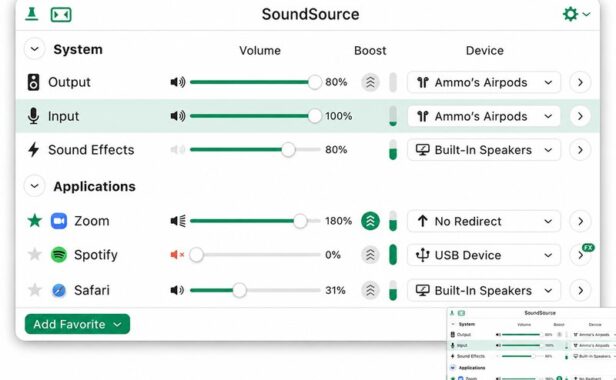
Task: Click the Output level meter
Action: (393, 82)
